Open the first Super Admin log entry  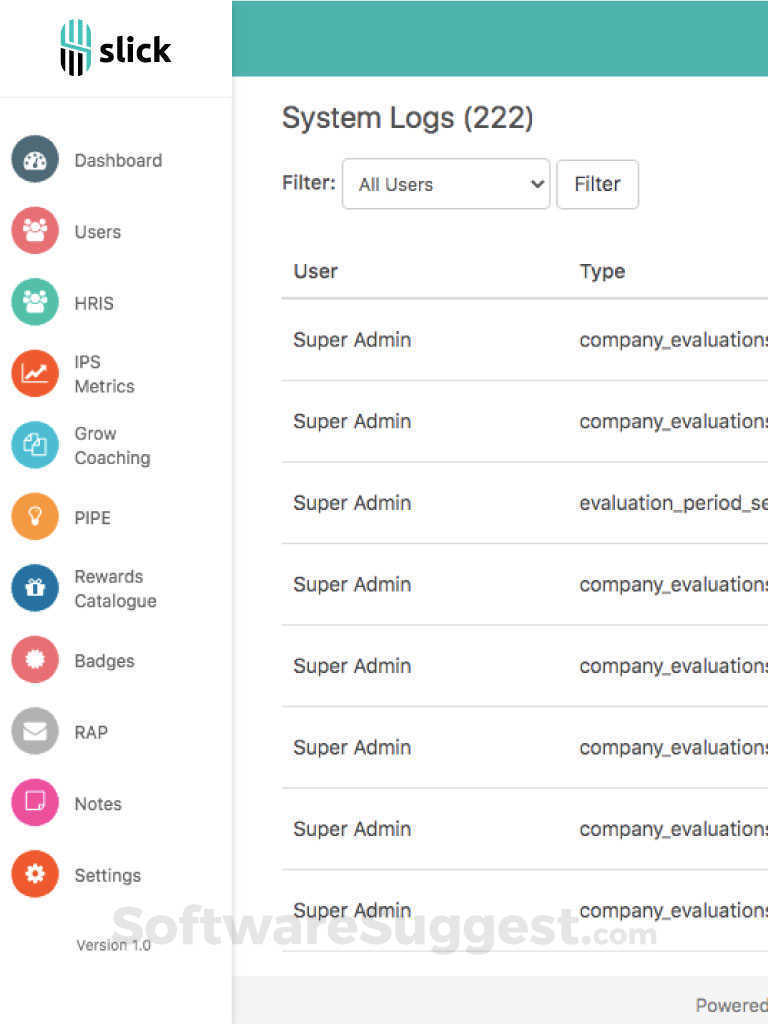352,339
